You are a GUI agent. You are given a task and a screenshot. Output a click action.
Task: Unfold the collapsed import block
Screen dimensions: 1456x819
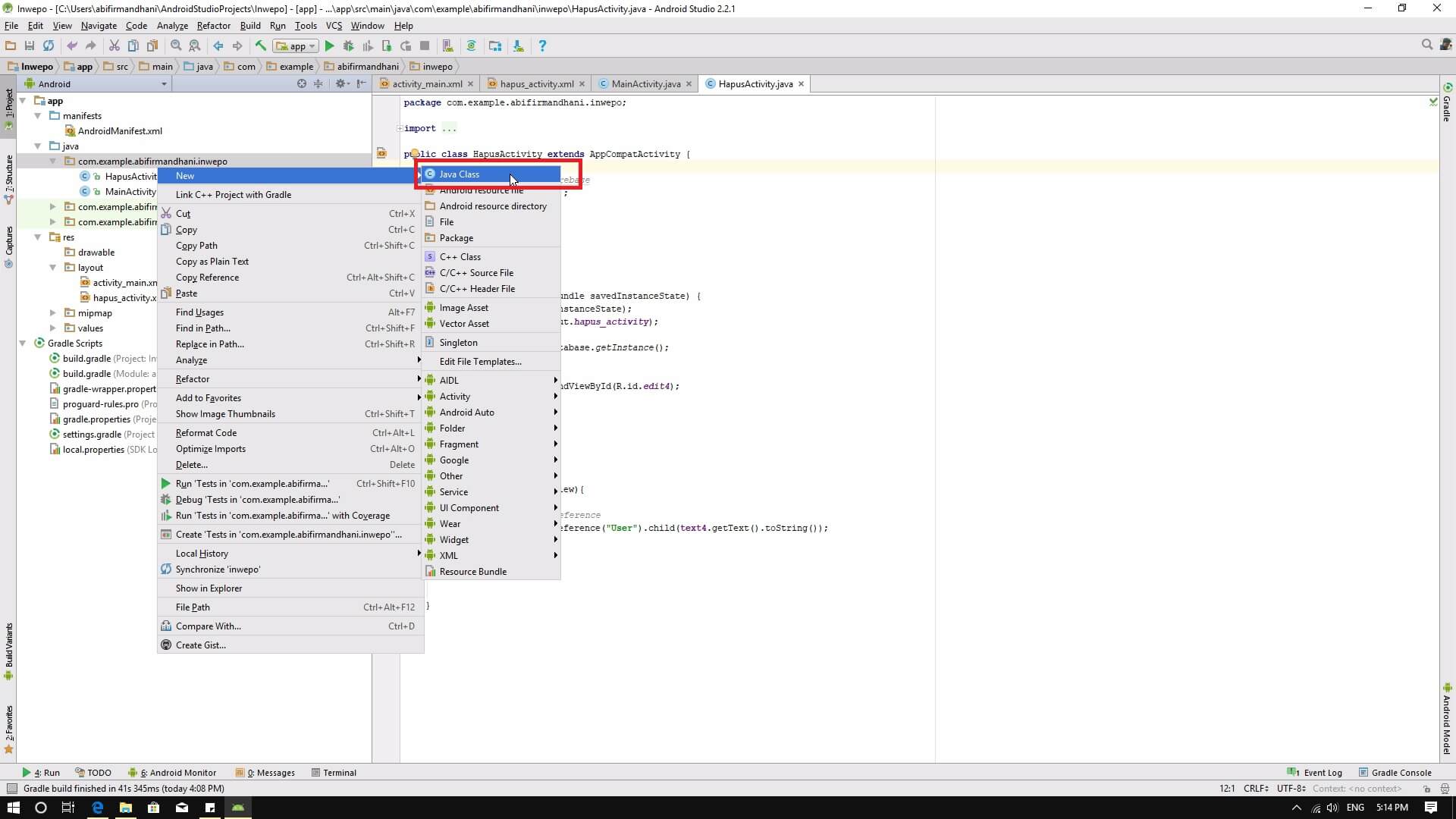point(400,128)
